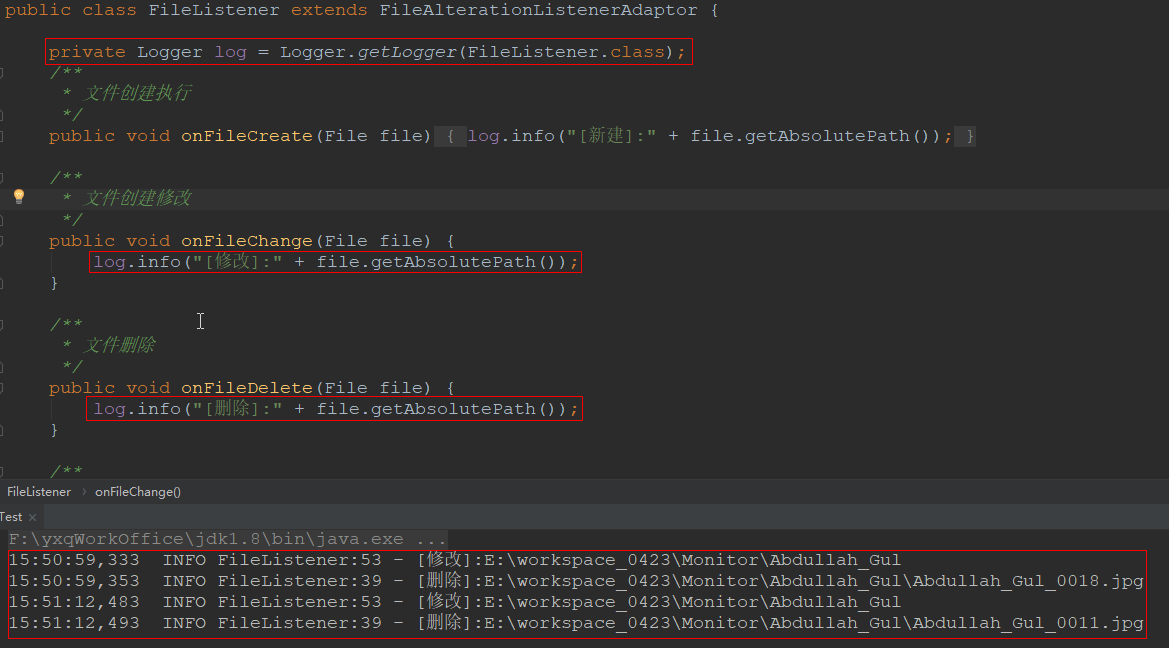Place cursor on getLogger method call

407,52
